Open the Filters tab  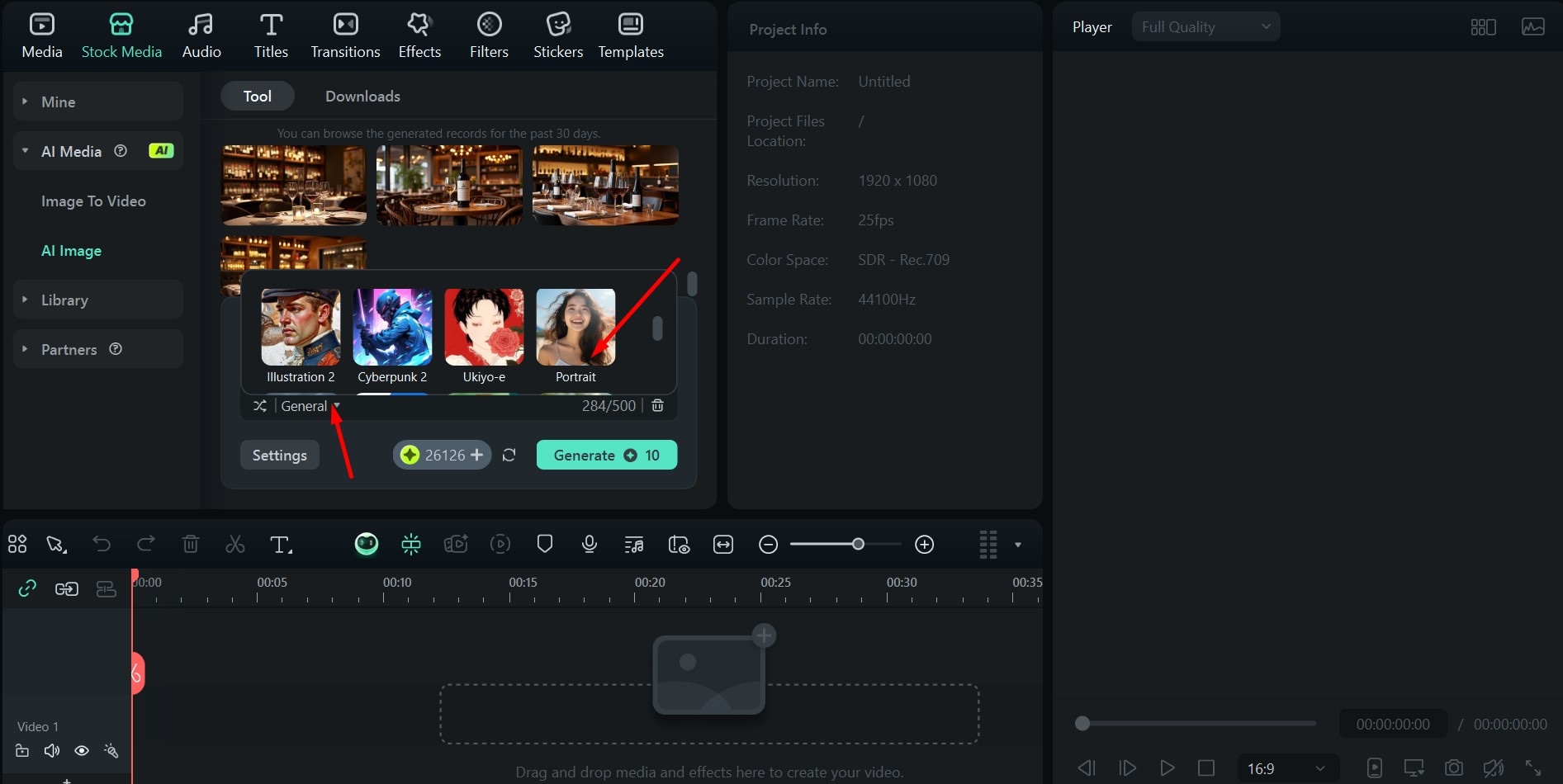pyautogui.click(x=489, y=36)
